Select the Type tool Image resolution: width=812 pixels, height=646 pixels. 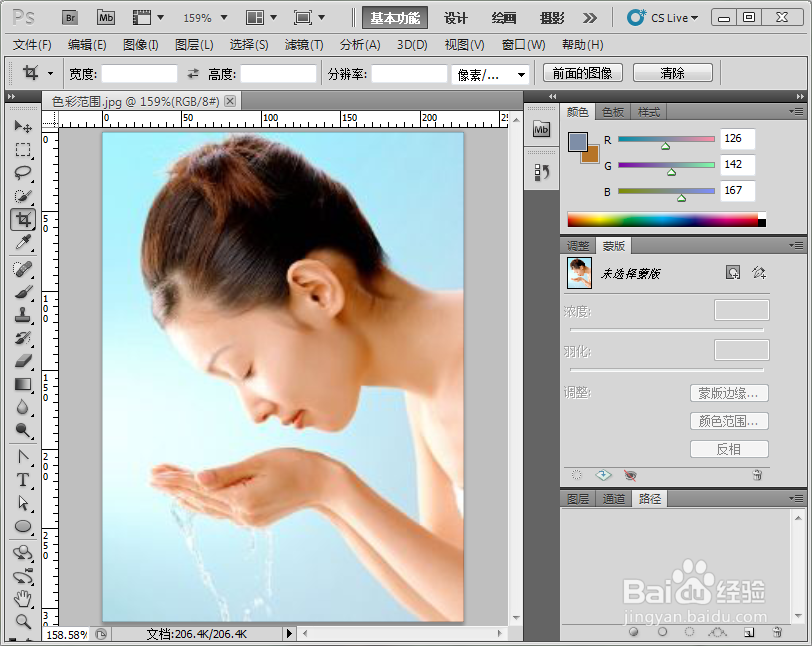pos(24,479)
